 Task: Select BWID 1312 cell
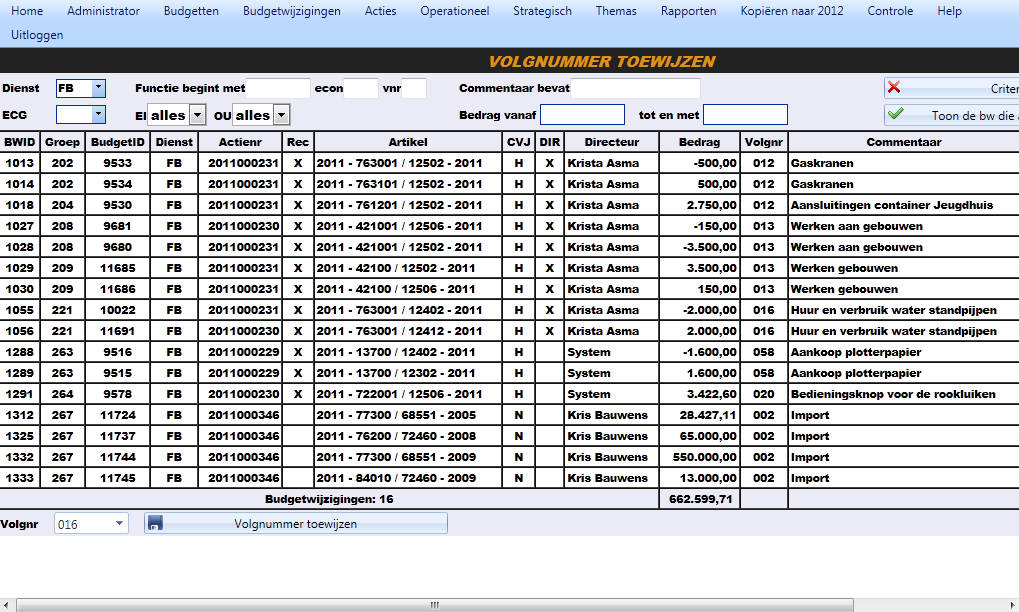tap(19, 414)
